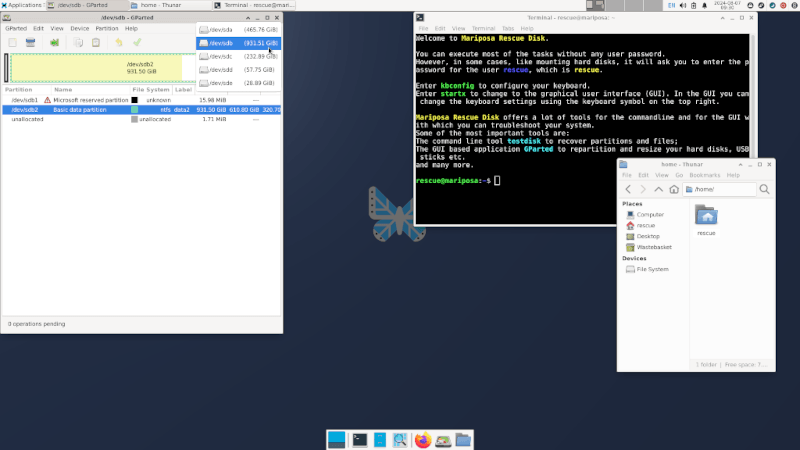The height and width of the screenshot is (450, 800).
Task: Click the Paste partition toolbar icon
Action: (96, 43)
